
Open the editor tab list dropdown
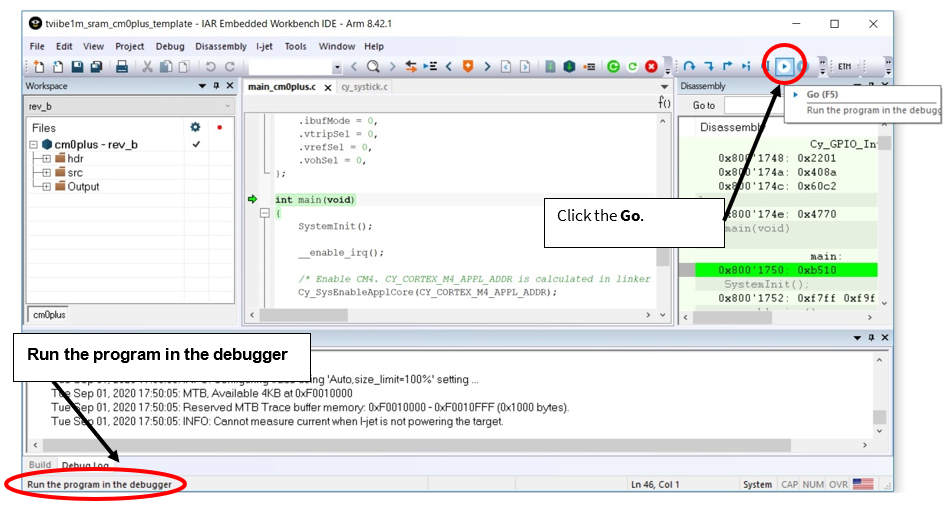[x=664, y=87]
